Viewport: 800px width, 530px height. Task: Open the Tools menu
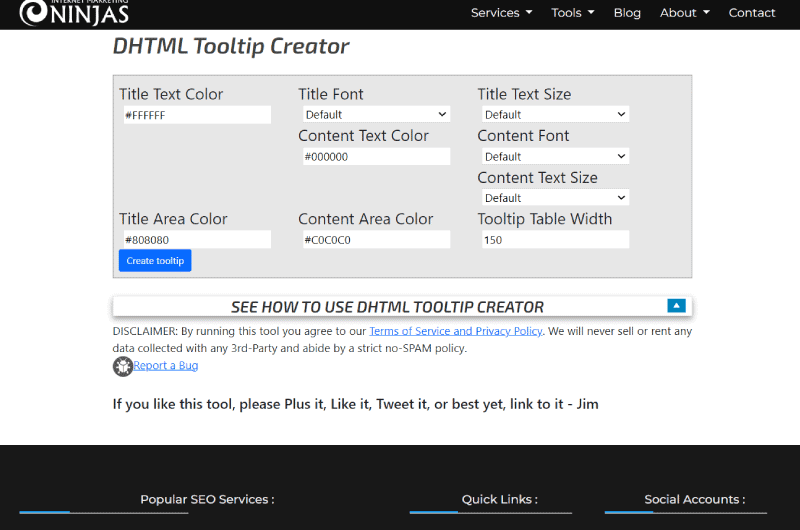(x=572, y=13)
